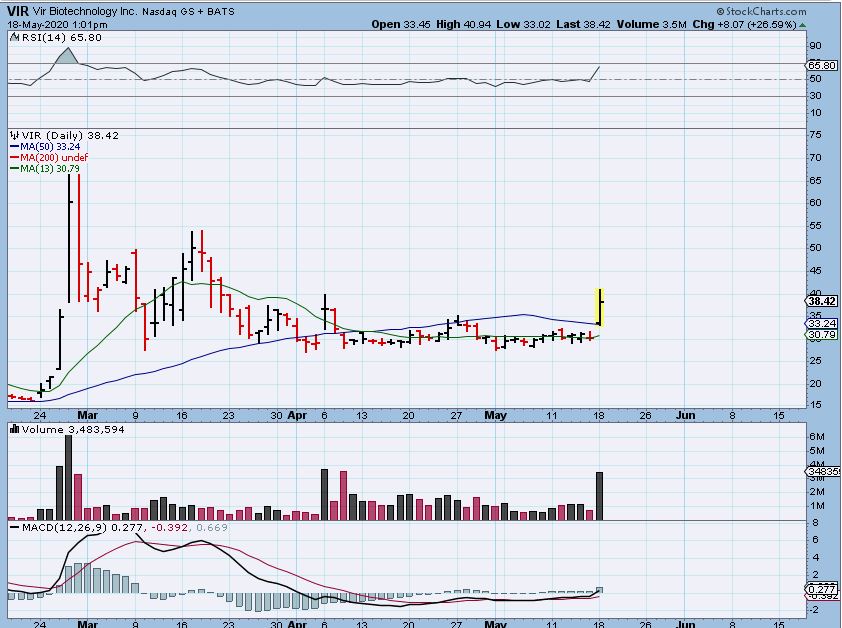The image size is (842, 628).
Task: Click the shaded RSI overbought peak above 70
Action: pyautogui.click(x=68, y=56)
